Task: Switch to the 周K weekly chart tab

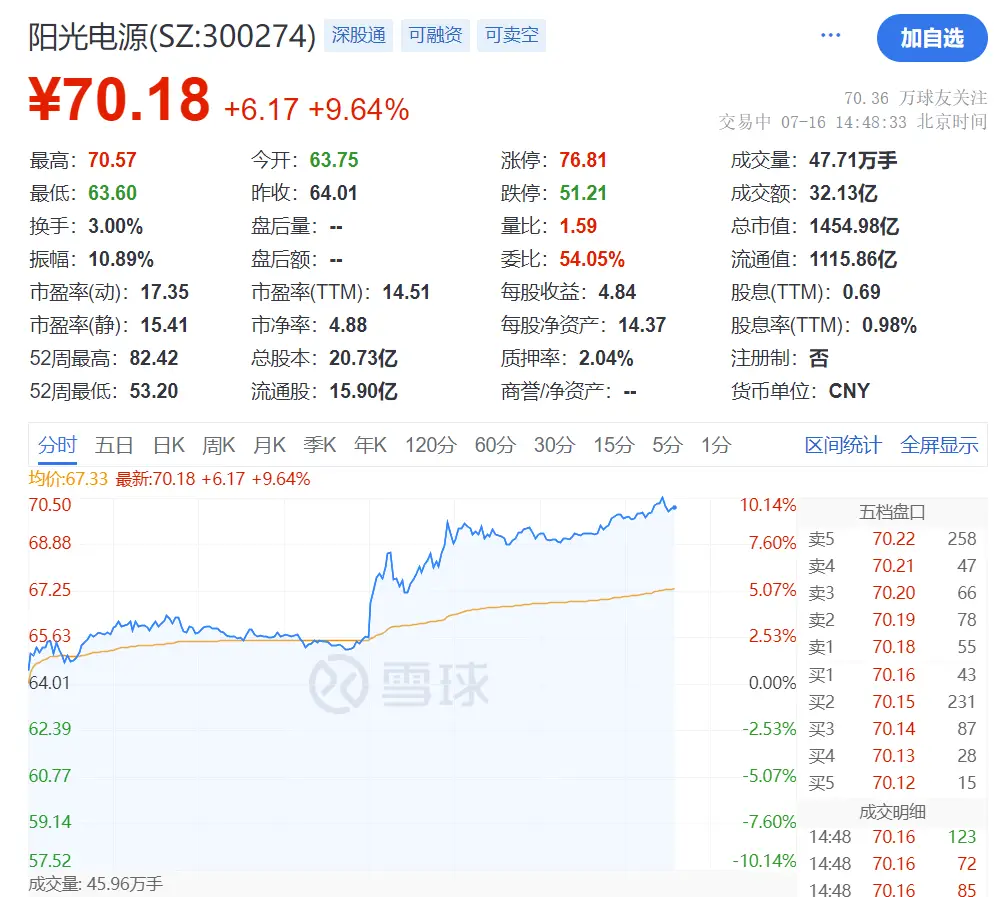Action: click(x=218, y=445)
